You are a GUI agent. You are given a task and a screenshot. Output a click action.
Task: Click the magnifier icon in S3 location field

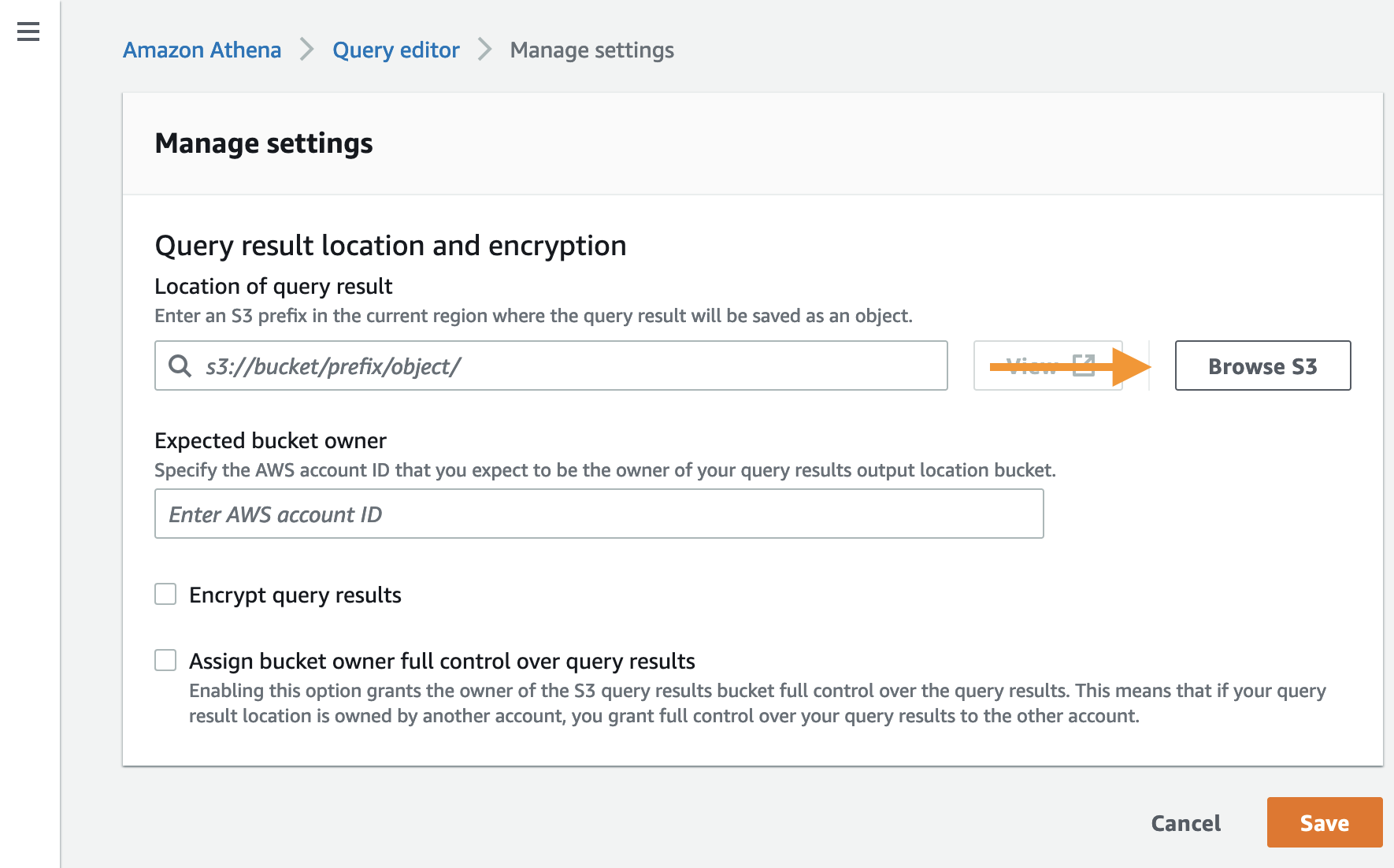point(180,365)
